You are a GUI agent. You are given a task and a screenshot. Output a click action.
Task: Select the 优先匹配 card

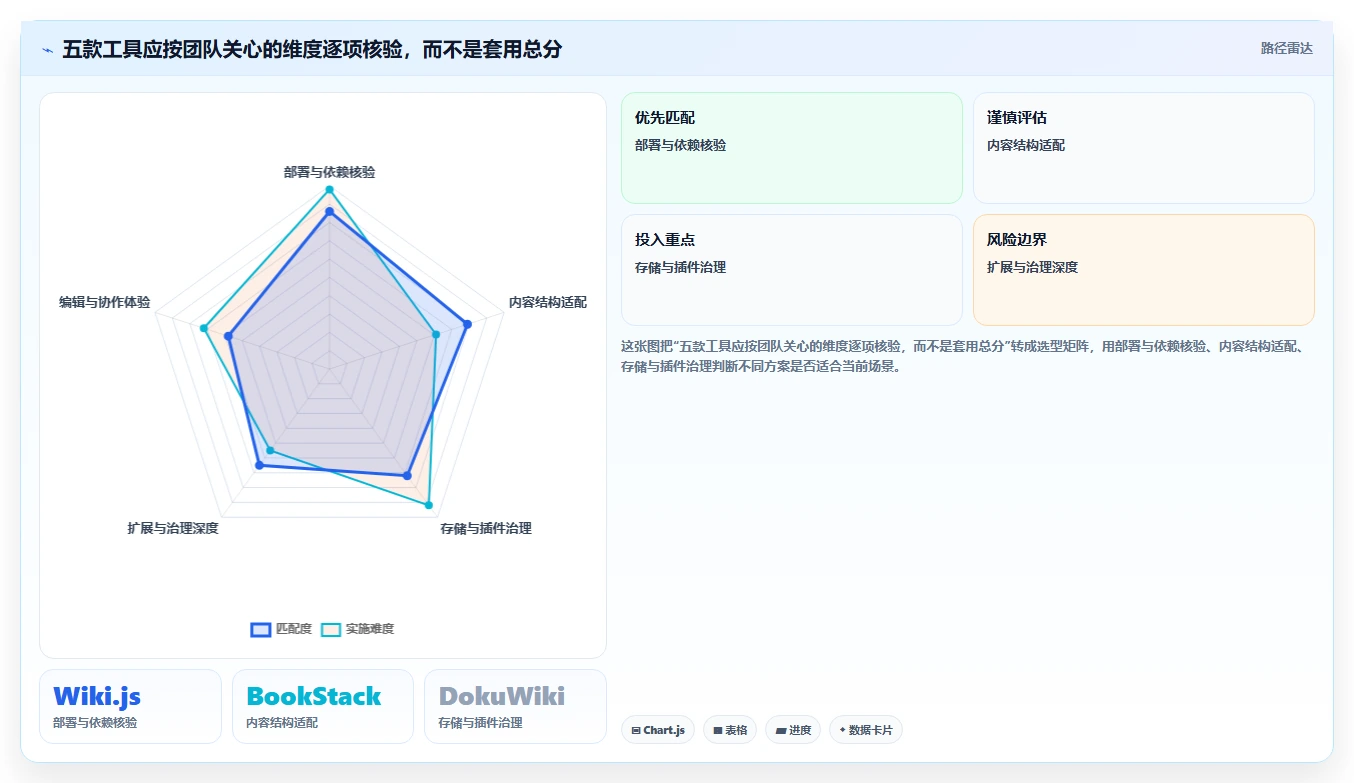pos(792,148)
